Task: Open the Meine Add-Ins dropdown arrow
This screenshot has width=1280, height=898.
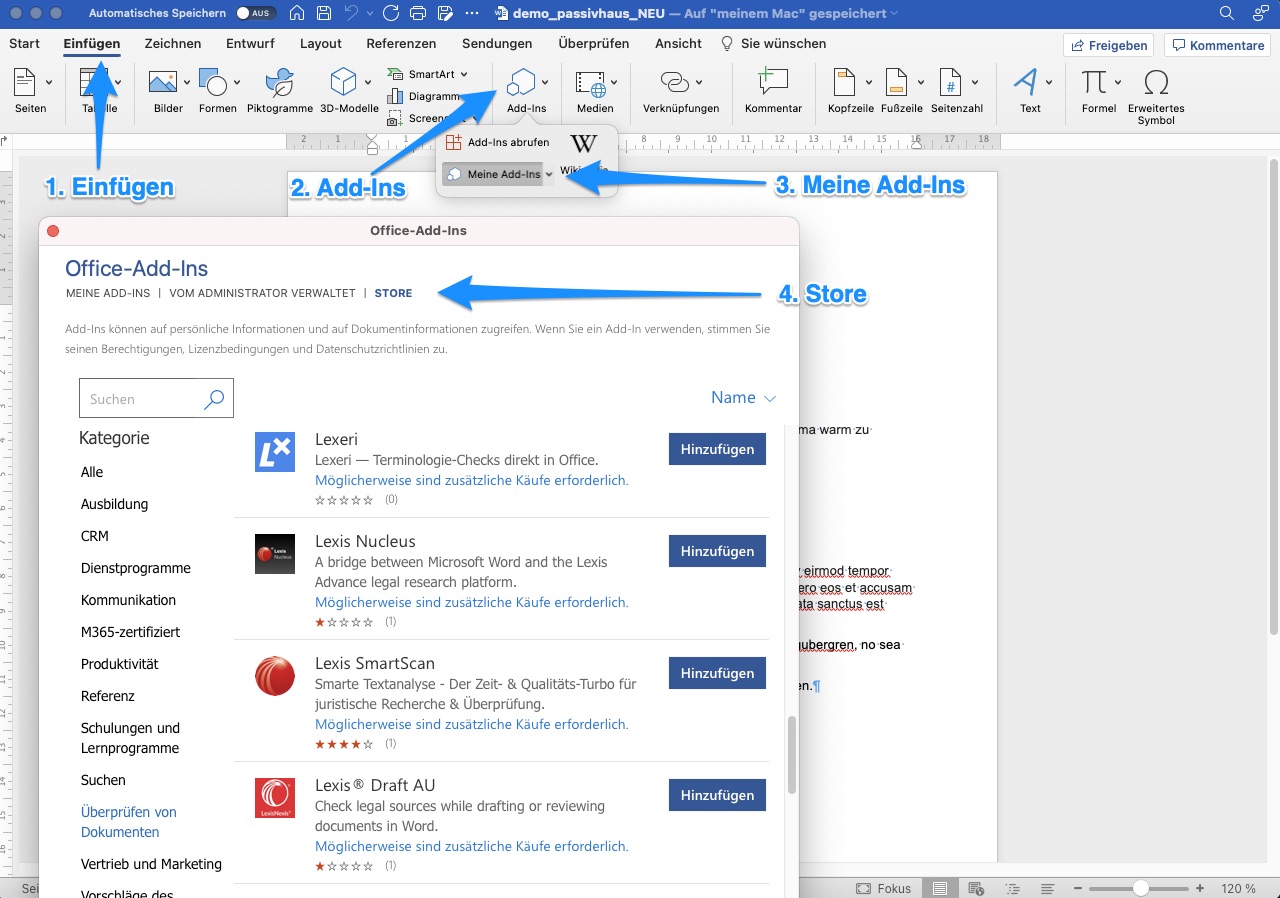Action: click(549, 175)
